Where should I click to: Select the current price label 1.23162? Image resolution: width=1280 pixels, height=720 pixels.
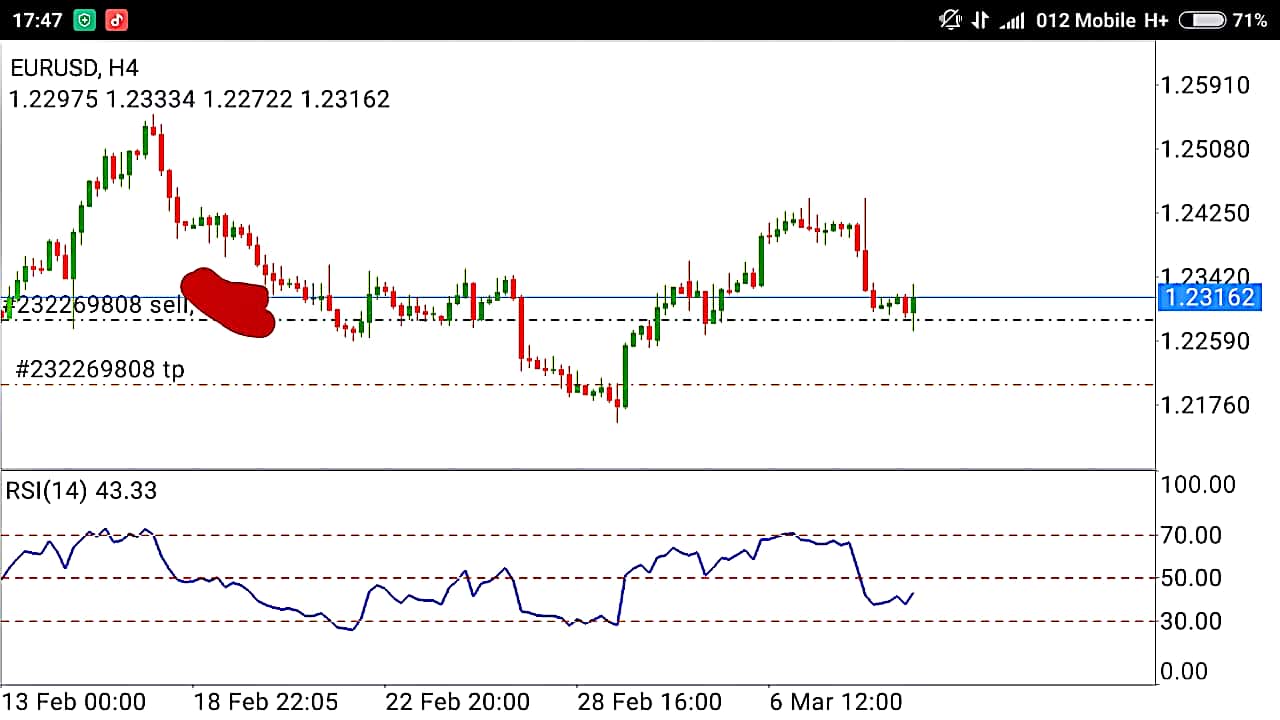(x=1209, y=298)
